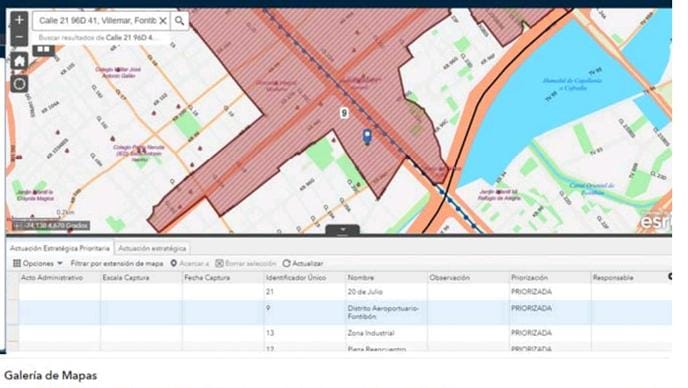The height and width of the screenshot is (388, 688).
Task: Find my location on the map
Action: (19, 83)
